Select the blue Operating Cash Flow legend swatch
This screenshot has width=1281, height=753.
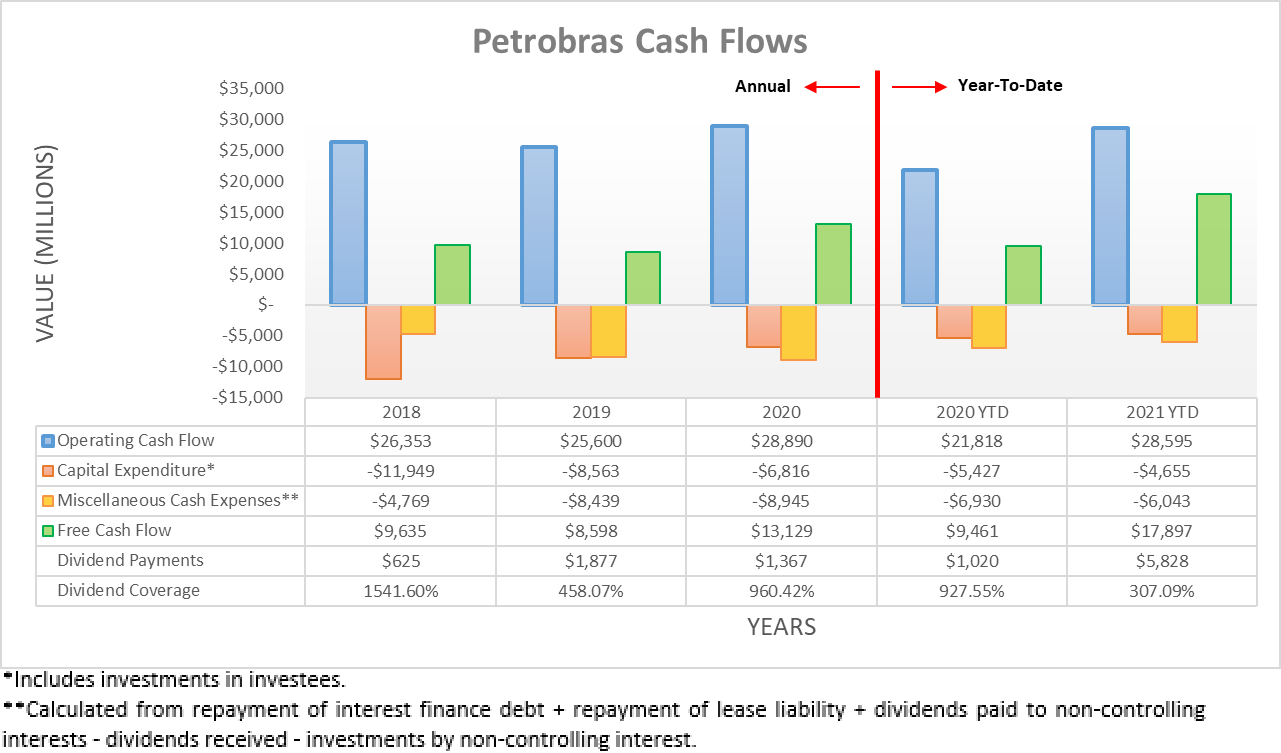[x=47, y=441]
